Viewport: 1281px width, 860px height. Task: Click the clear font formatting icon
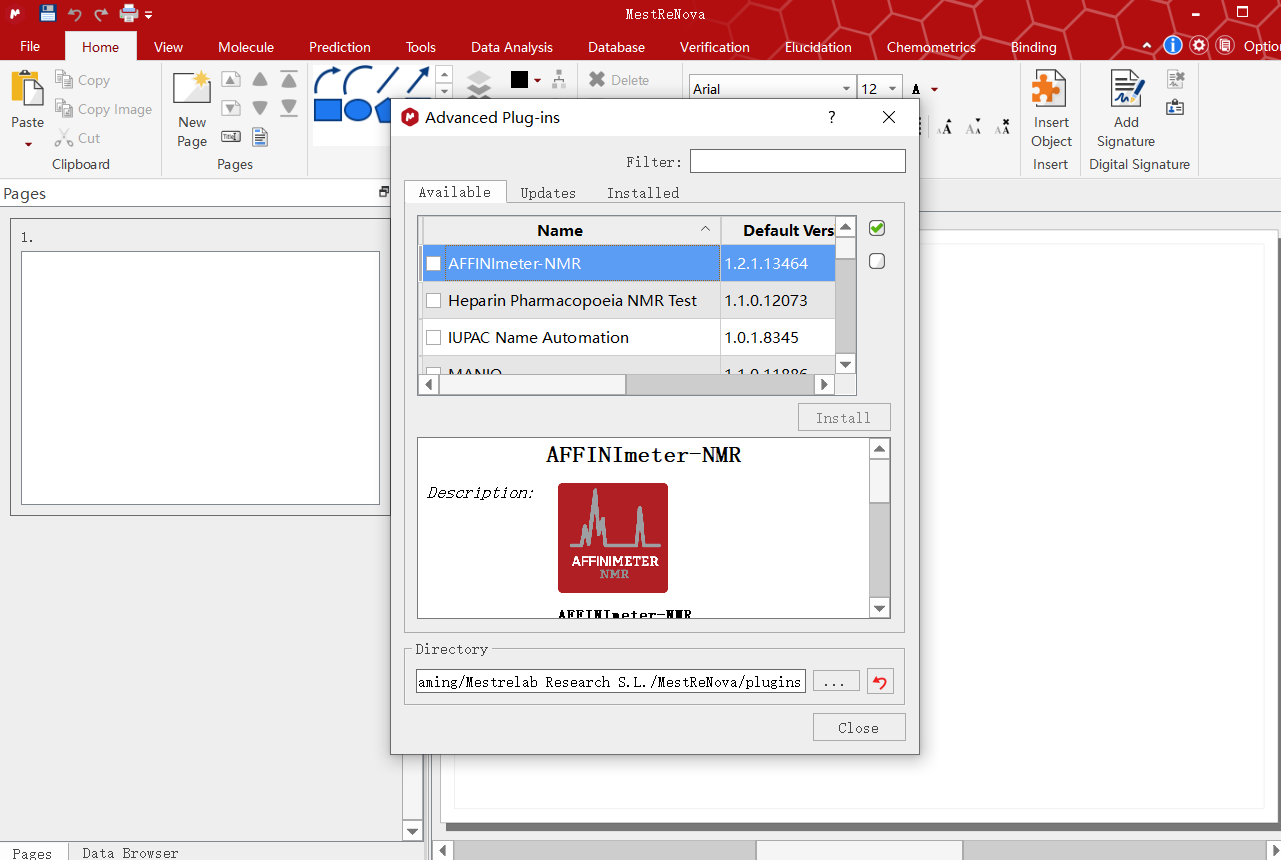click(x=1003, y=127)
